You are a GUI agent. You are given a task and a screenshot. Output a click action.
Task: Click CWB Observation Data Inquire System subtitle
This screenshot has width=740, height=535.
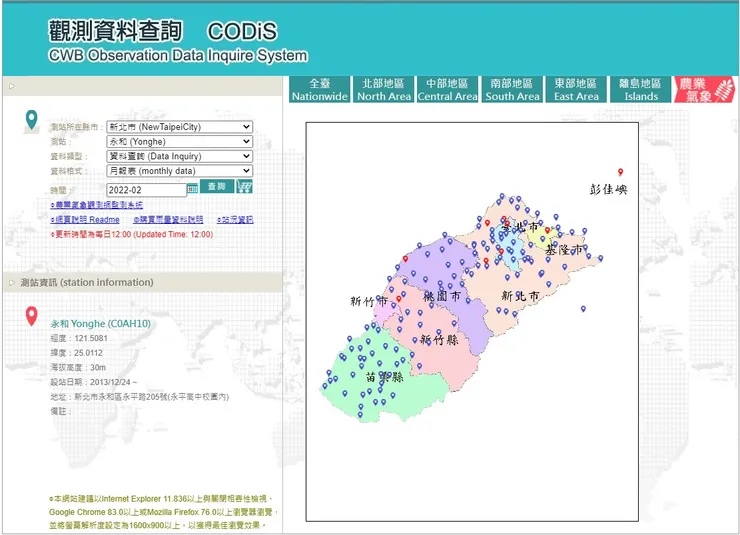pos(178,56)
